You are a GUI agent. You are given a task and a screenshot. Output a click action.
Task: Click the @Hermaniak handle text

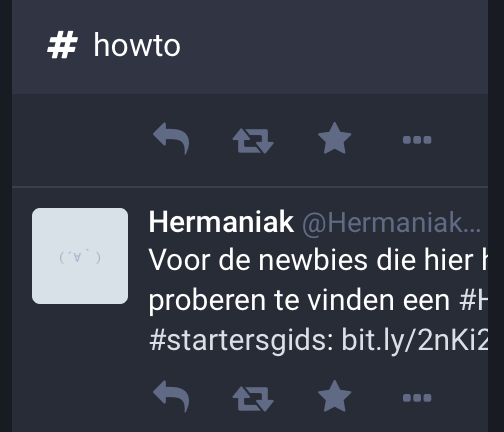pos(391,223)
